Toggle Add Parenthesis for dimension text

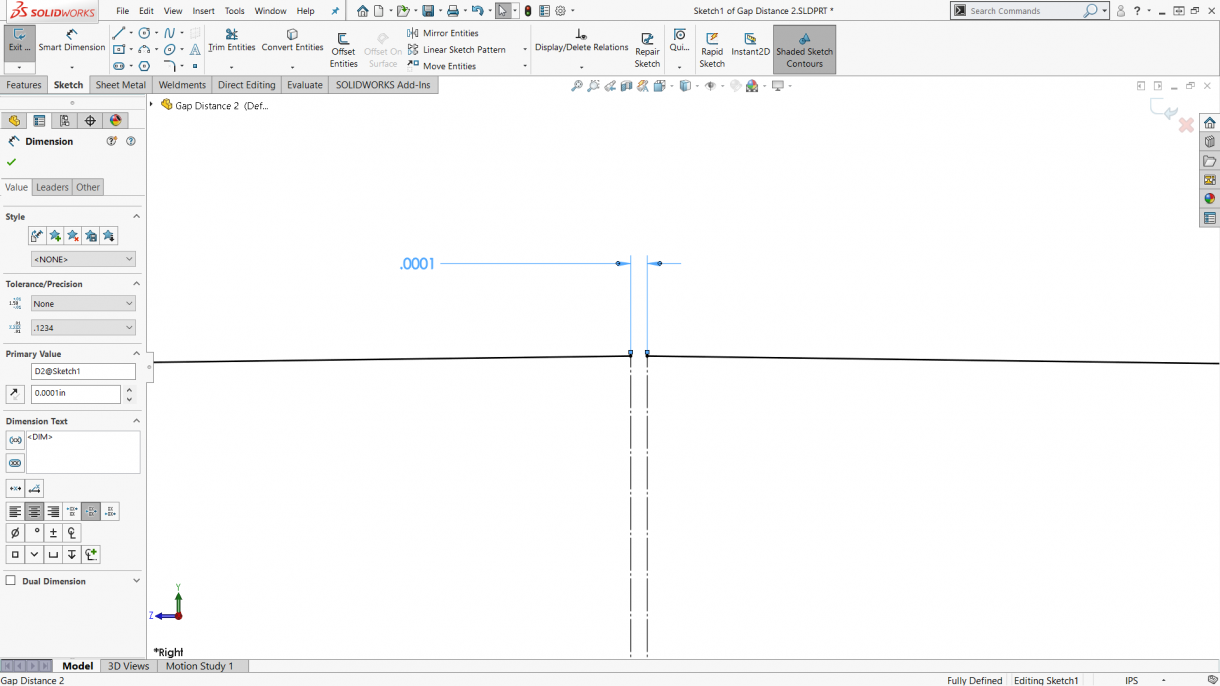[15, 440]
